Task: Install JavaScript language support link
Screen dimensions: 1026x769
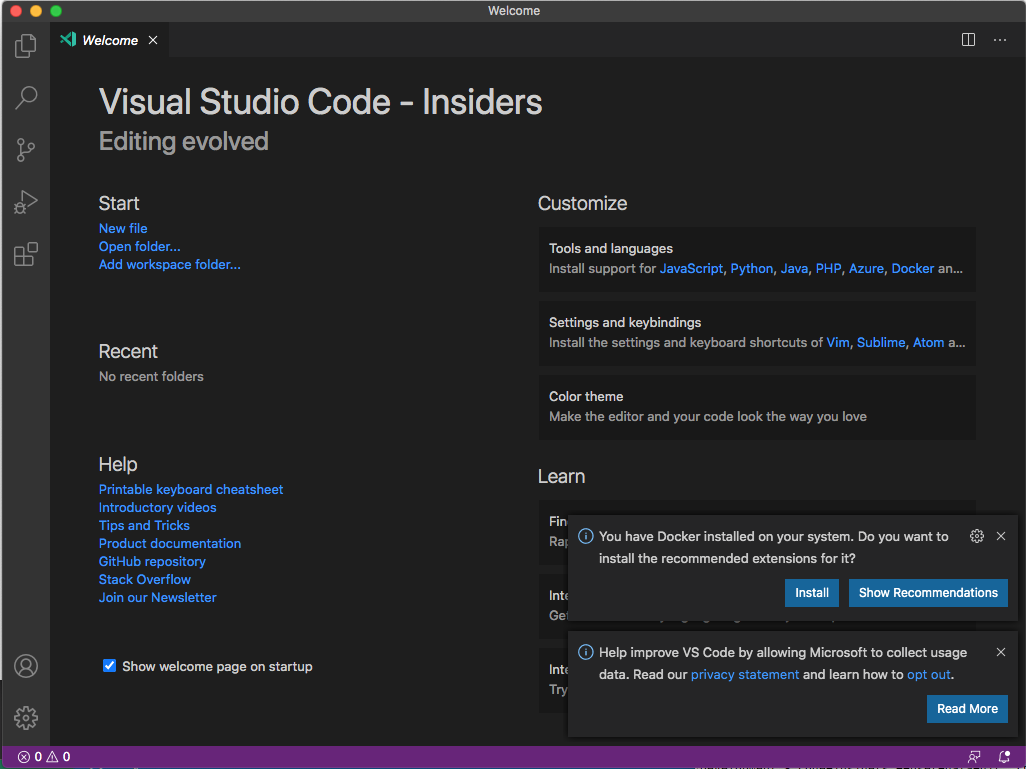Action: tap(691, 268)
